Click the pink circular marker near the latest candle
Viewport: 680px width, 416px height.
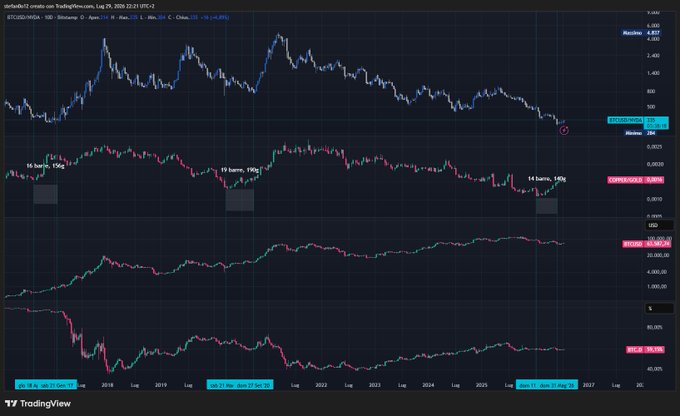click(x=564, y=130)
